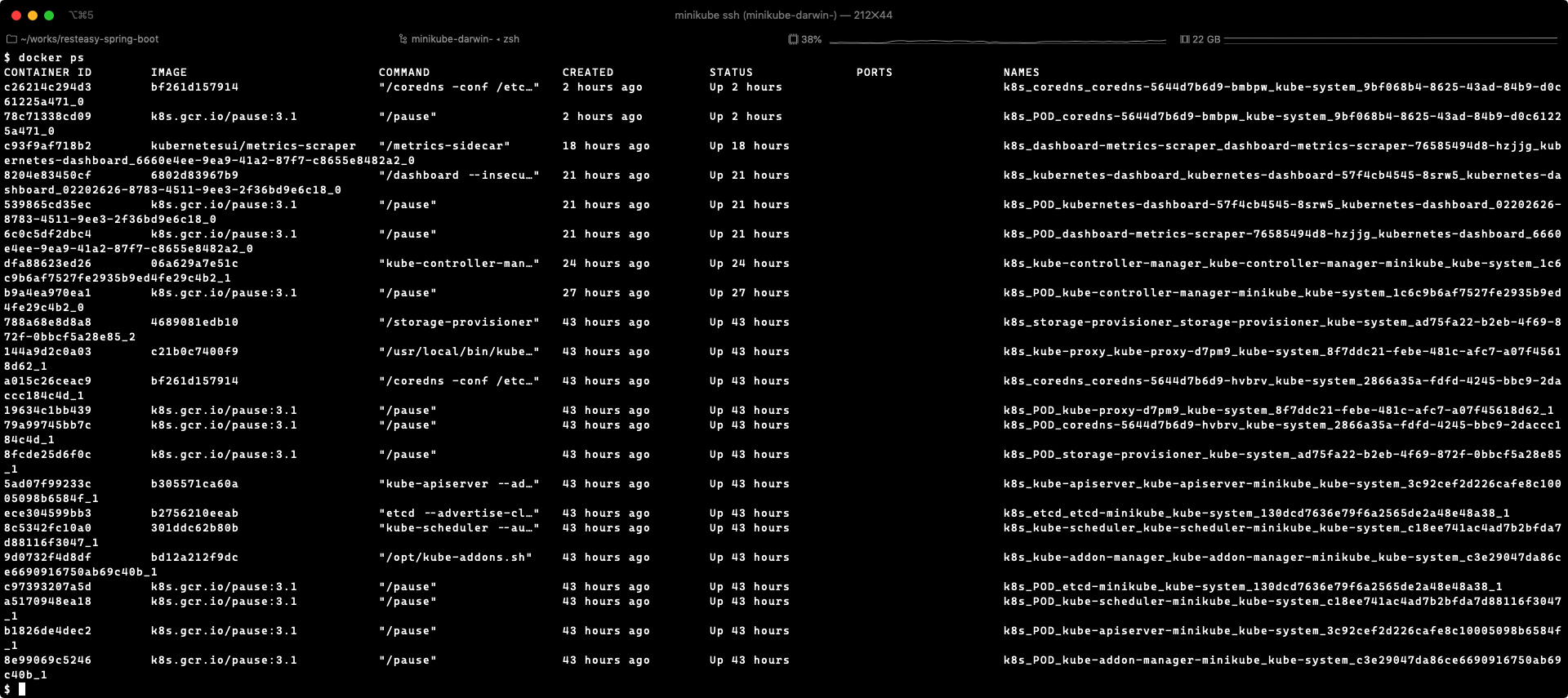Viewport: 1568px width, 698px height.
Task: Click the memory usage graph line
Action: tap(1391, 39)
